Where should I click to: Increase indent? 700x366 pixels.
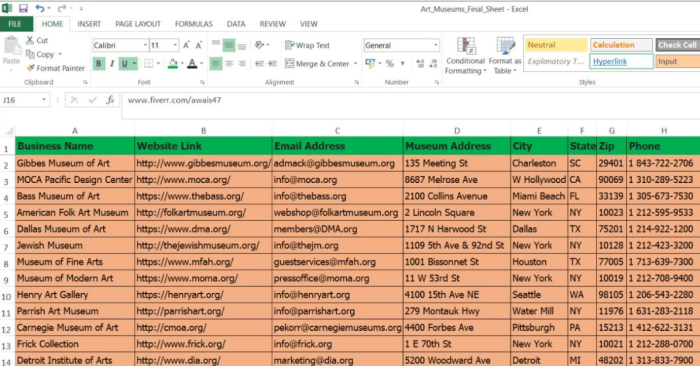pos(272,64)
